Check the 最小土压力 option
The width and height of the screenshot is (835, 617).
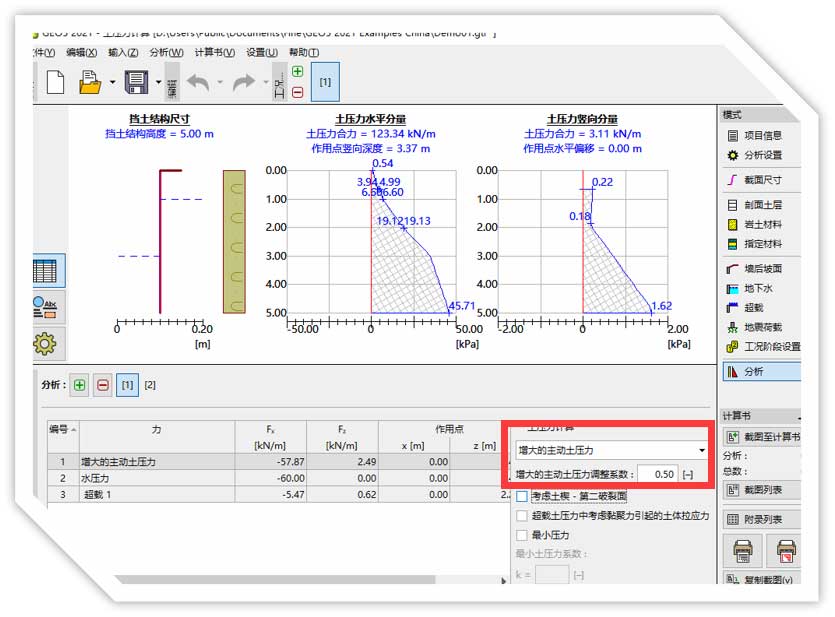pos(522,535)
